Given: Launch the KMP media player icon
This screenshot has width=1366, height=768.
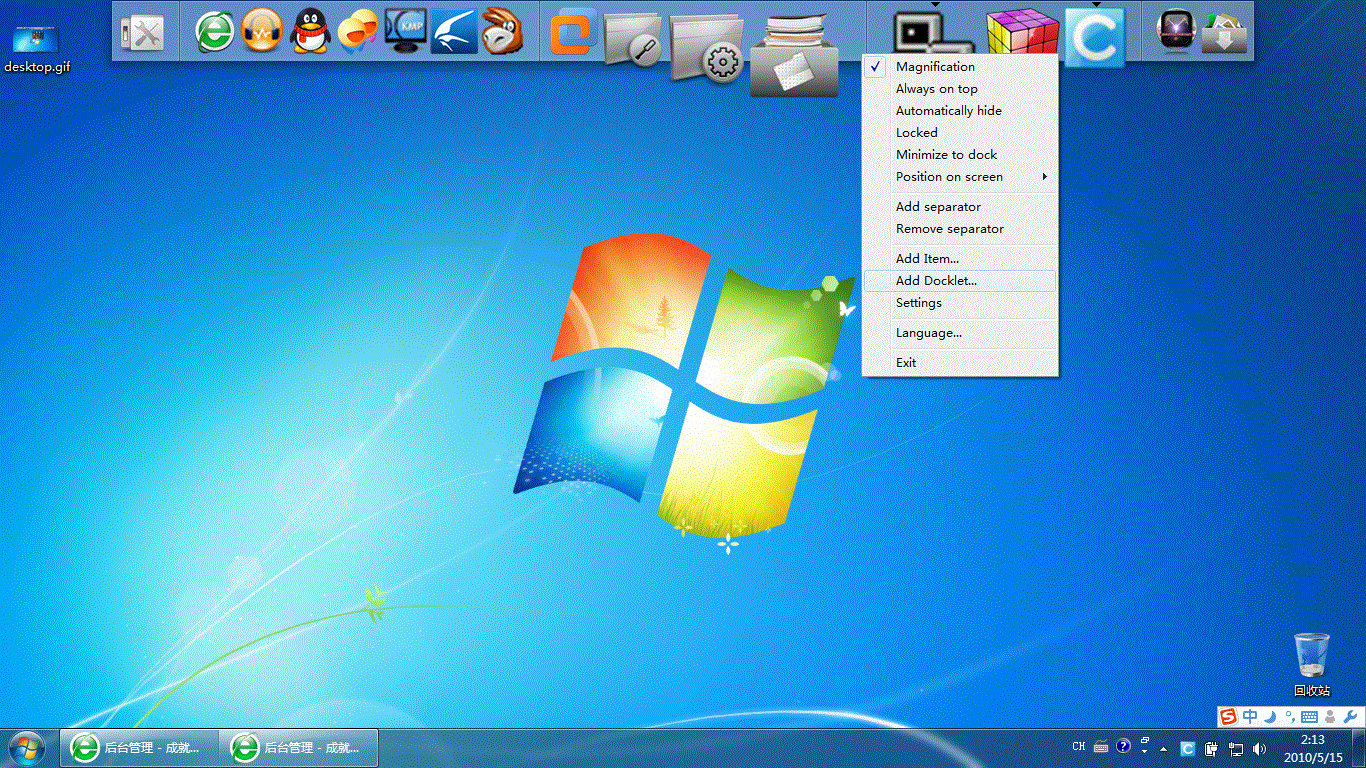Looking at the screenshot, I should point(406,32).
